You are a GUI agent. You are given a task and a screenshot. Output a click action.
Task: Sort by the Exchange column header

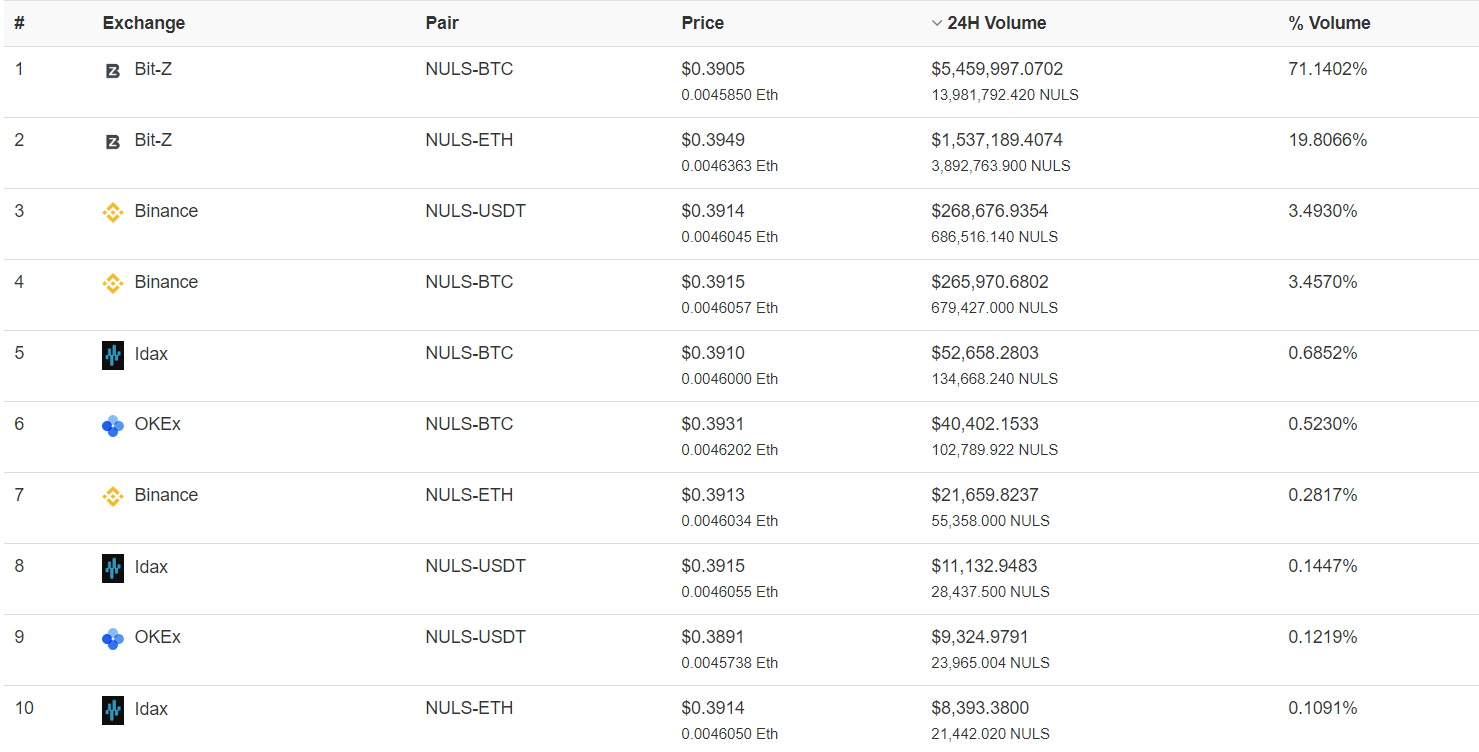coord(143,23)
